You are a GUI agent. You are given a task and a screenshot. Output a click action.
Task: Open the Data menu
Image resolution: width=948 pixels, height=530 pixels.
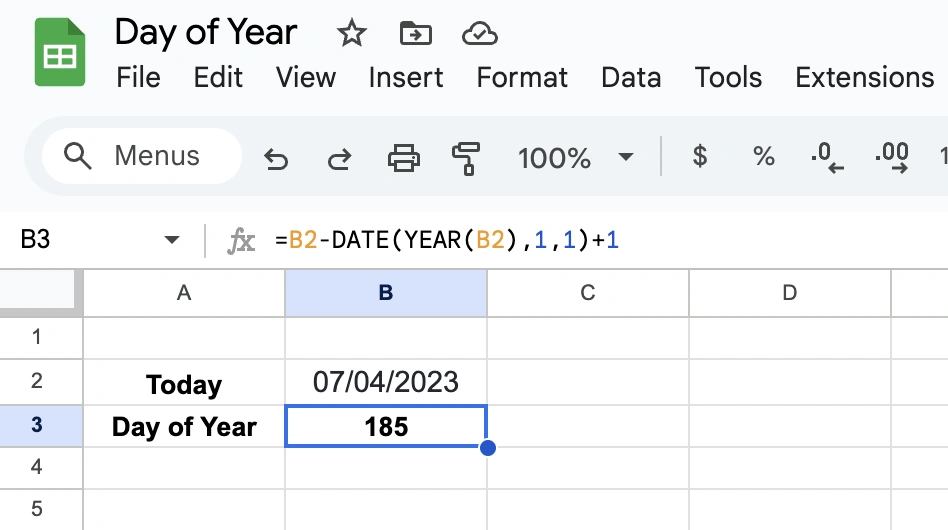pyautogui.click(x=631, y=77)
